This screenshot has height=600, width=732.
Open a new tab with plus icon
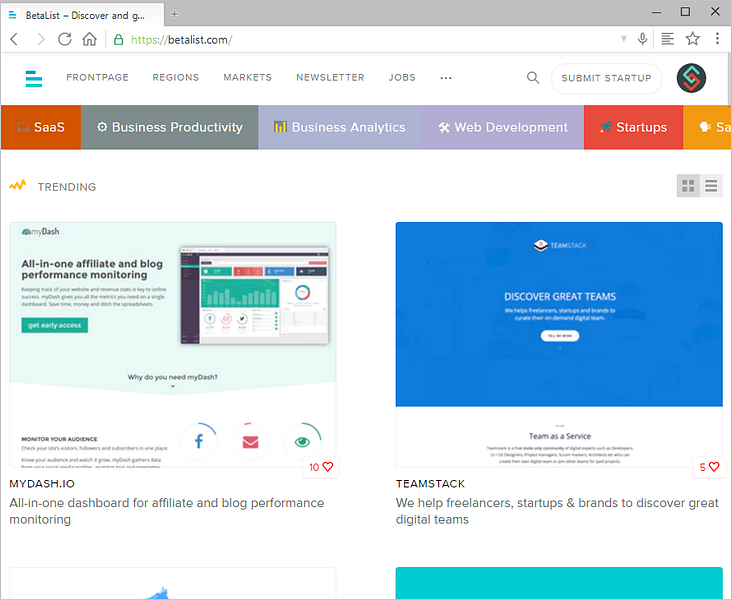coord(175,14)
